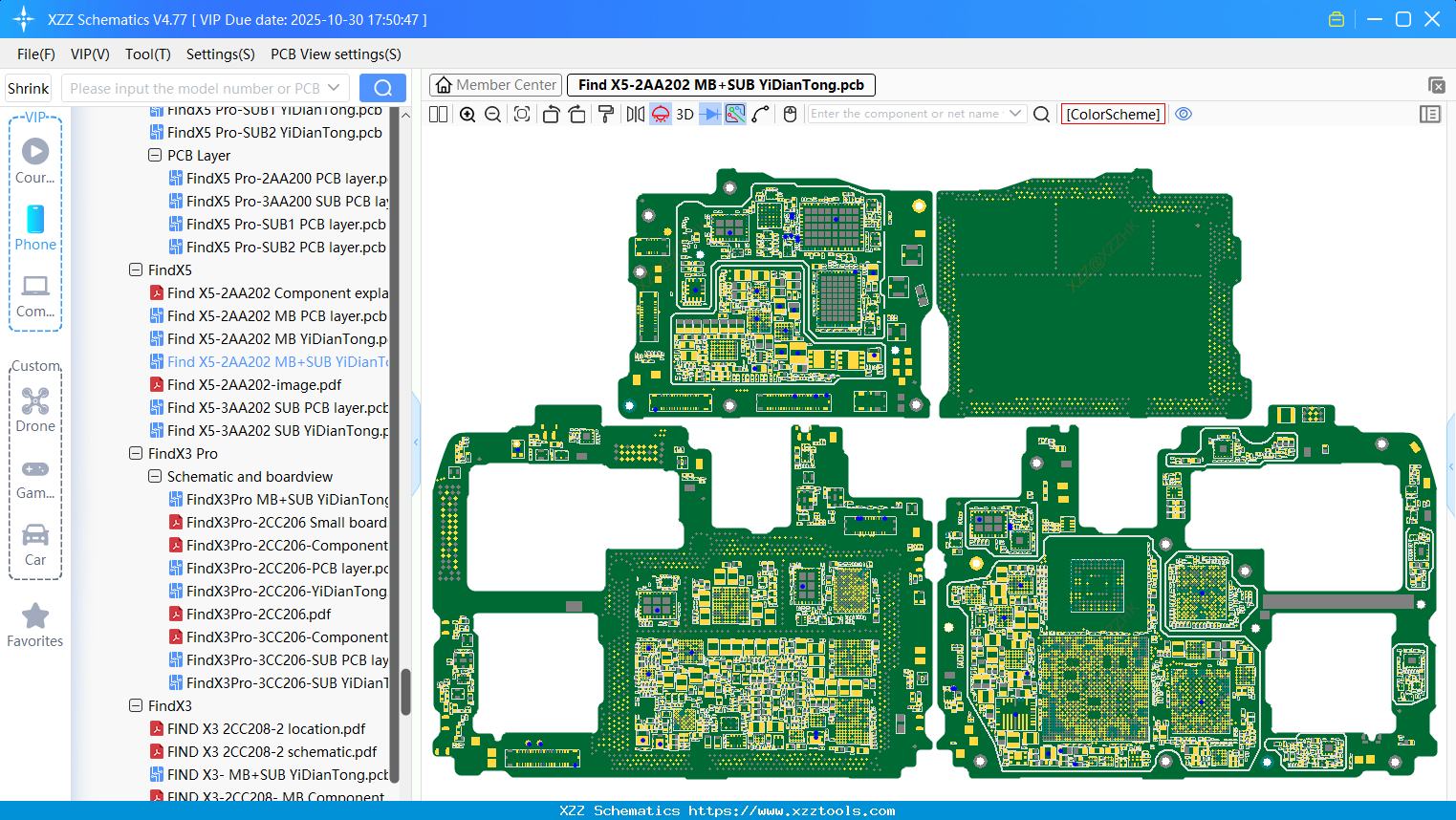Collapse the FindX3 Pro tree node

point(136,453)
